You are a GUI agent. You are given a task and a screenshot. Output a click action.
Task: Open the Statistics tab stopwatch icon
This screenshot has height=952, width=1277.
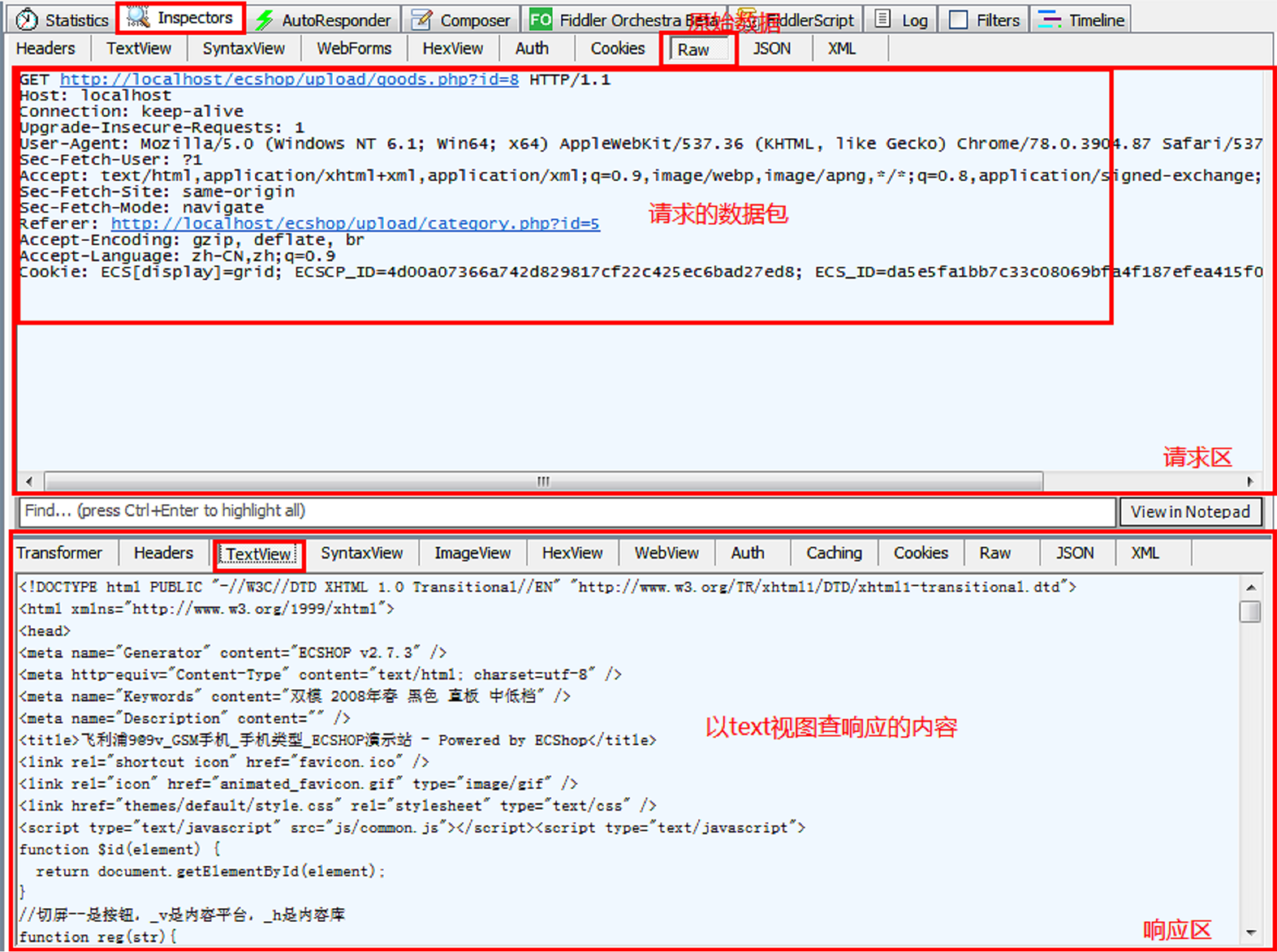26,20
